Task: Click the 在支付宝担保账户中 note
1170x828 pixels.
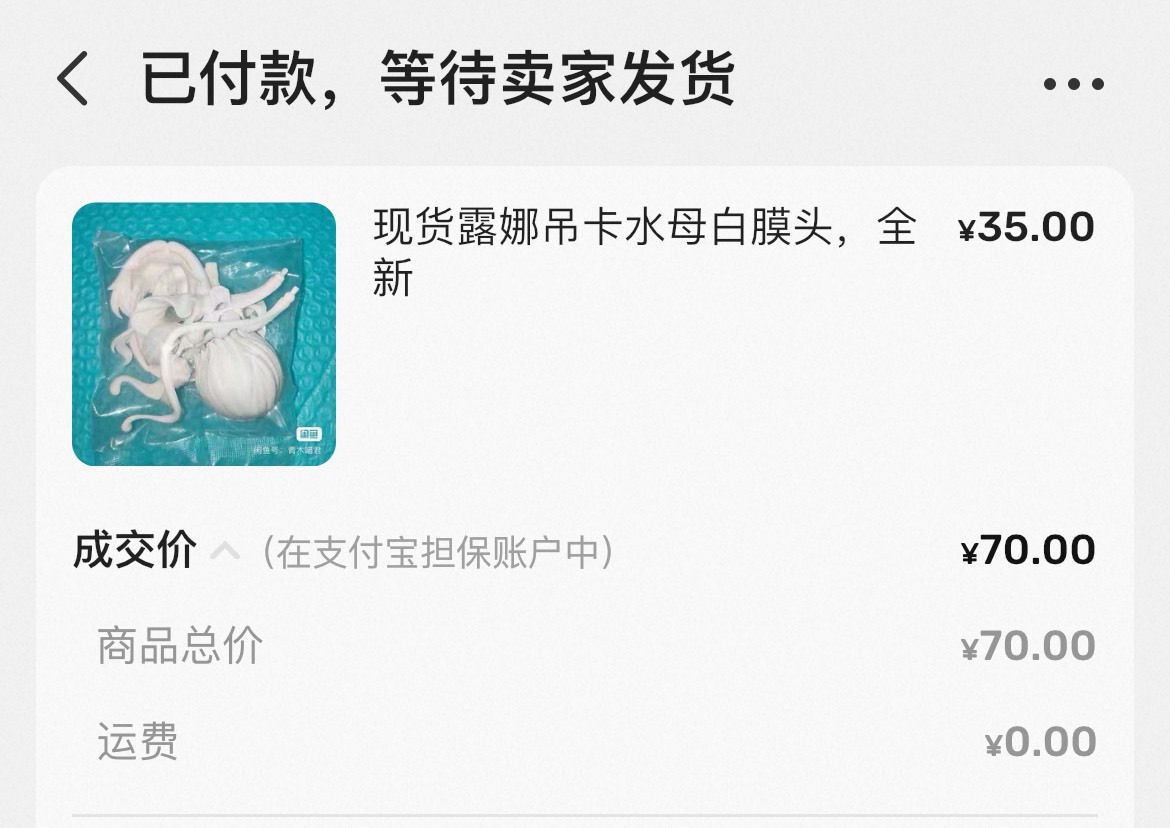Action: [x=438, y=552]
